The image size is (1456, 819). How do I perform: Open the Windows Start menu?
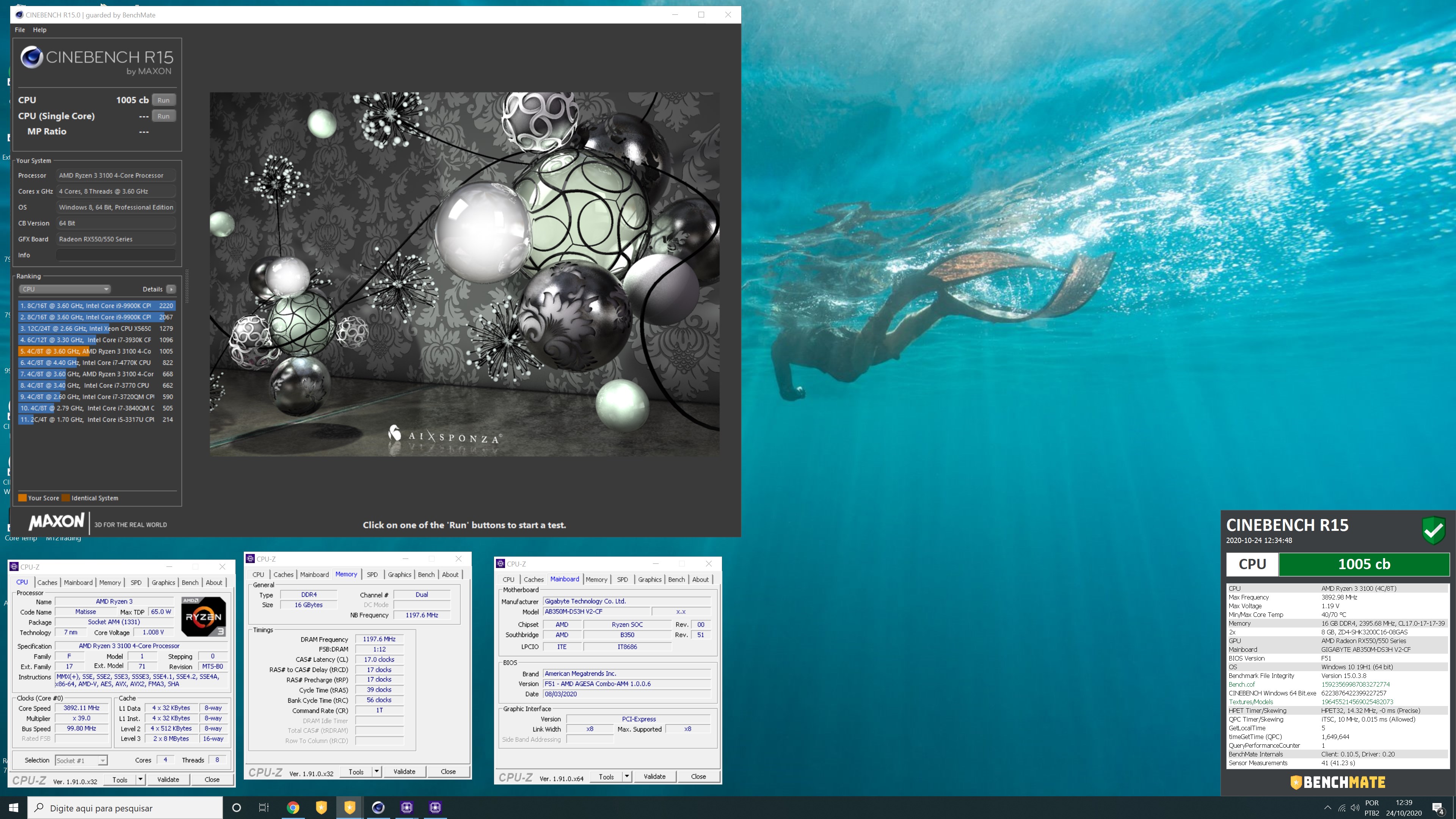(14, 808)
